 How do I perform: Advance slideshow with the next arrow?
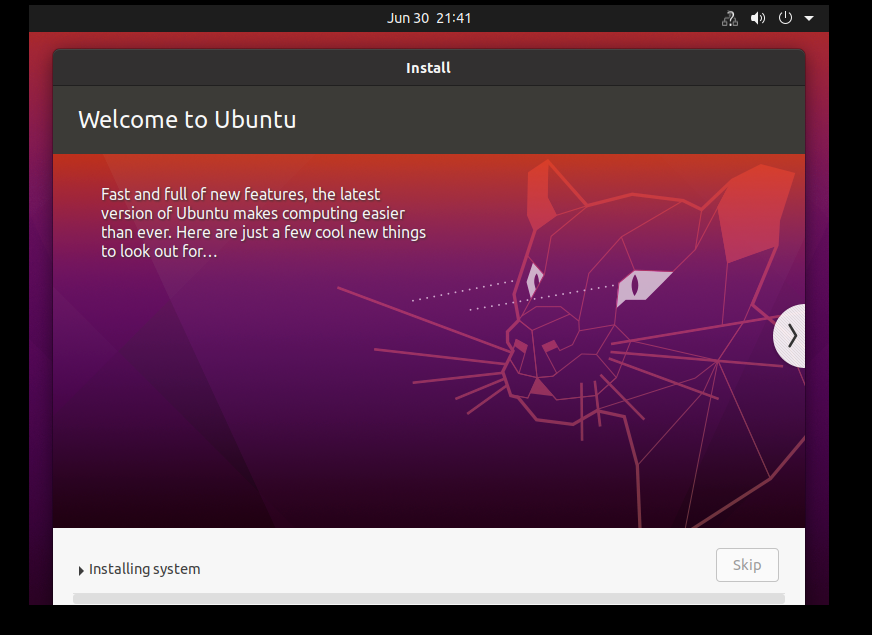790,336
